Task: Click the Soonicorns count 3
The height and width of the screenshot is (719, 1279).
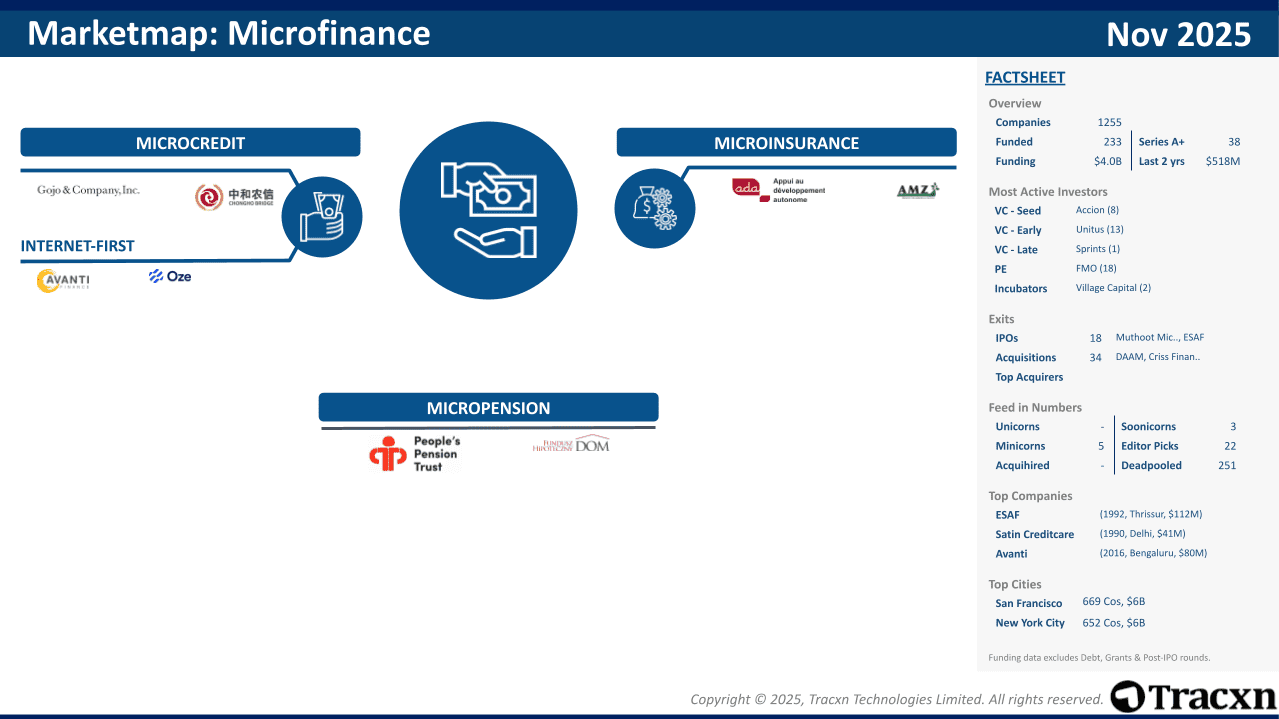Action: coord(1233,426)
